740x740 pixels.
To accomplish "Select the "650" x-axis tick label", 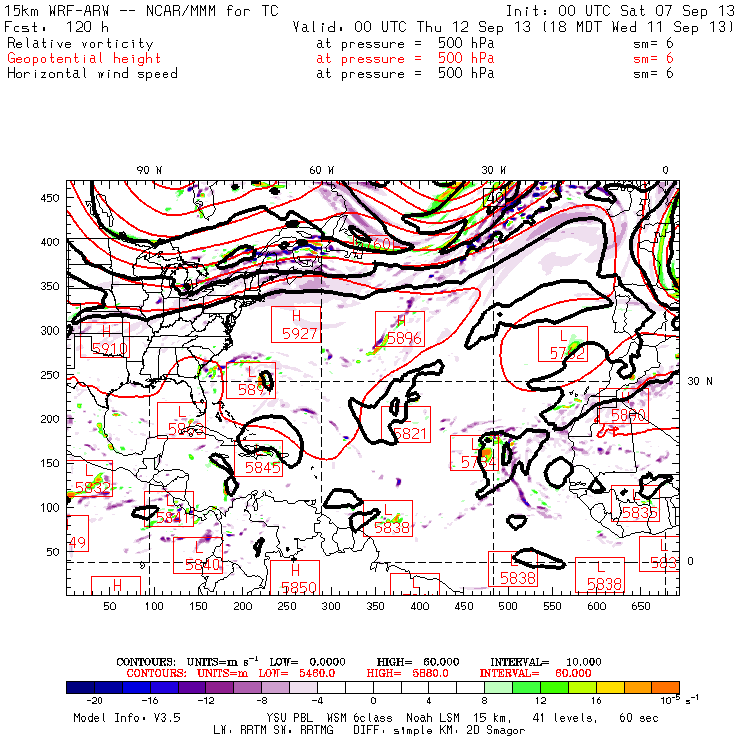I will point(640,606).
